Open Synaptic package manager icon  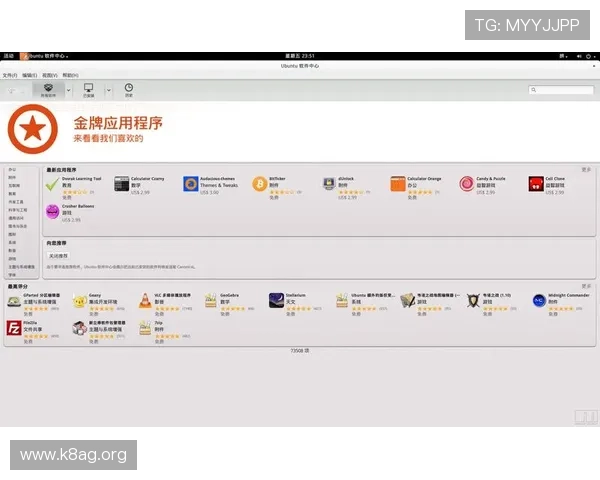(x=80, y=328)
